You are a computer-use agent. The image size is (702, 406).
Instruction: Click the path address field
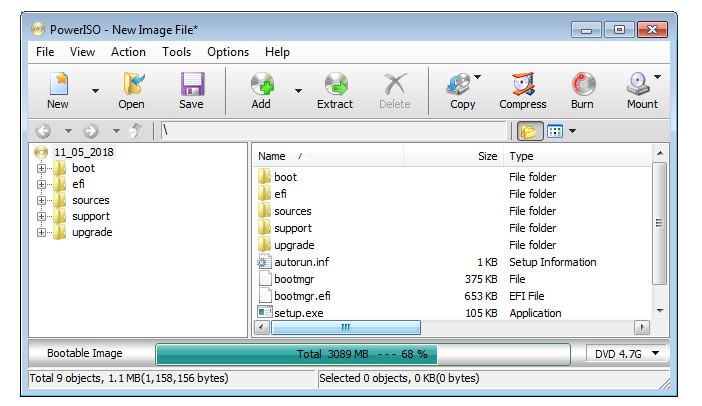pos(334,131)
